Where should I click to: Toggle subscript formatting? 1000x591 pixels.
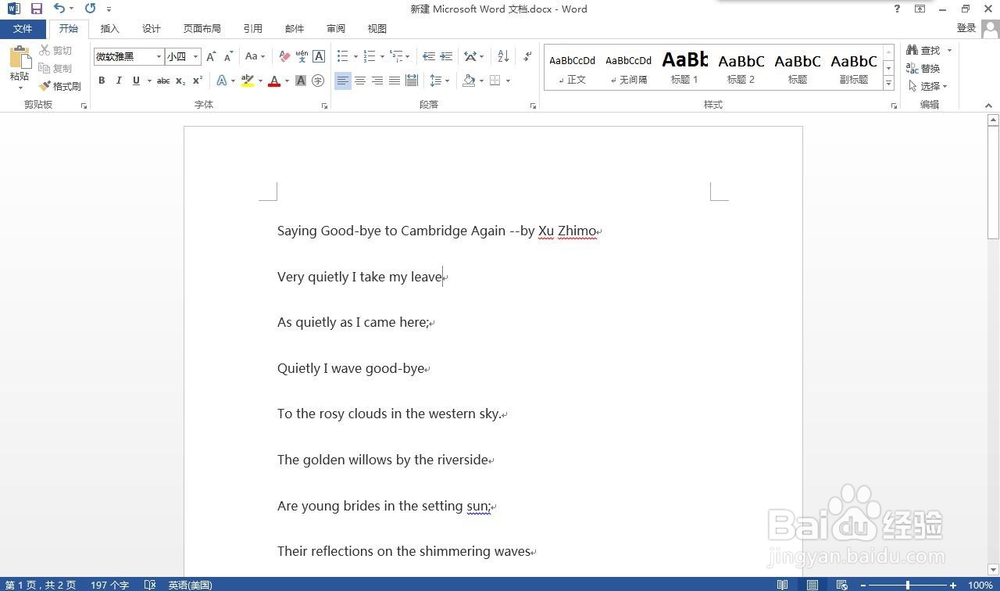click(180, 80)
